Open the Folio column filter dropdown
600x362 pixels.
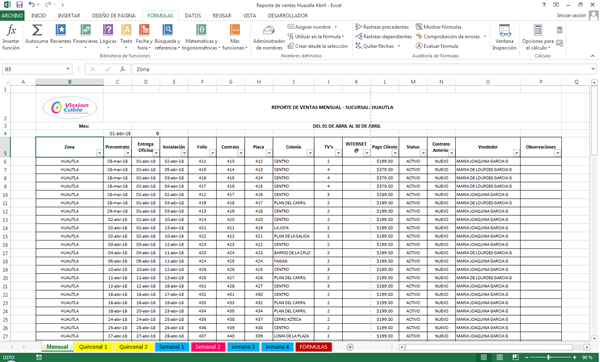coord(213,153)
